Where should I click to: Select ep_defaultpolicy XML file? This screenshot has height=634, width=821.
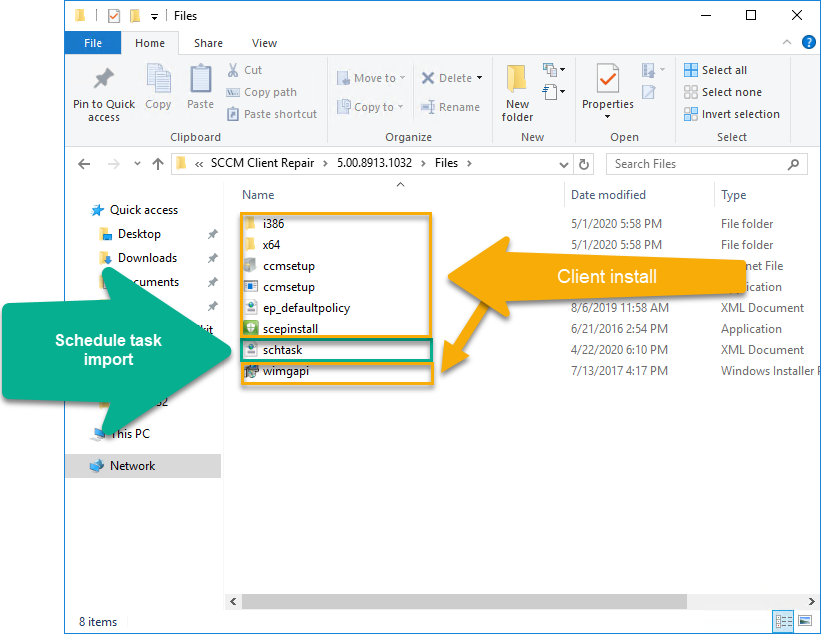point(306,308)
